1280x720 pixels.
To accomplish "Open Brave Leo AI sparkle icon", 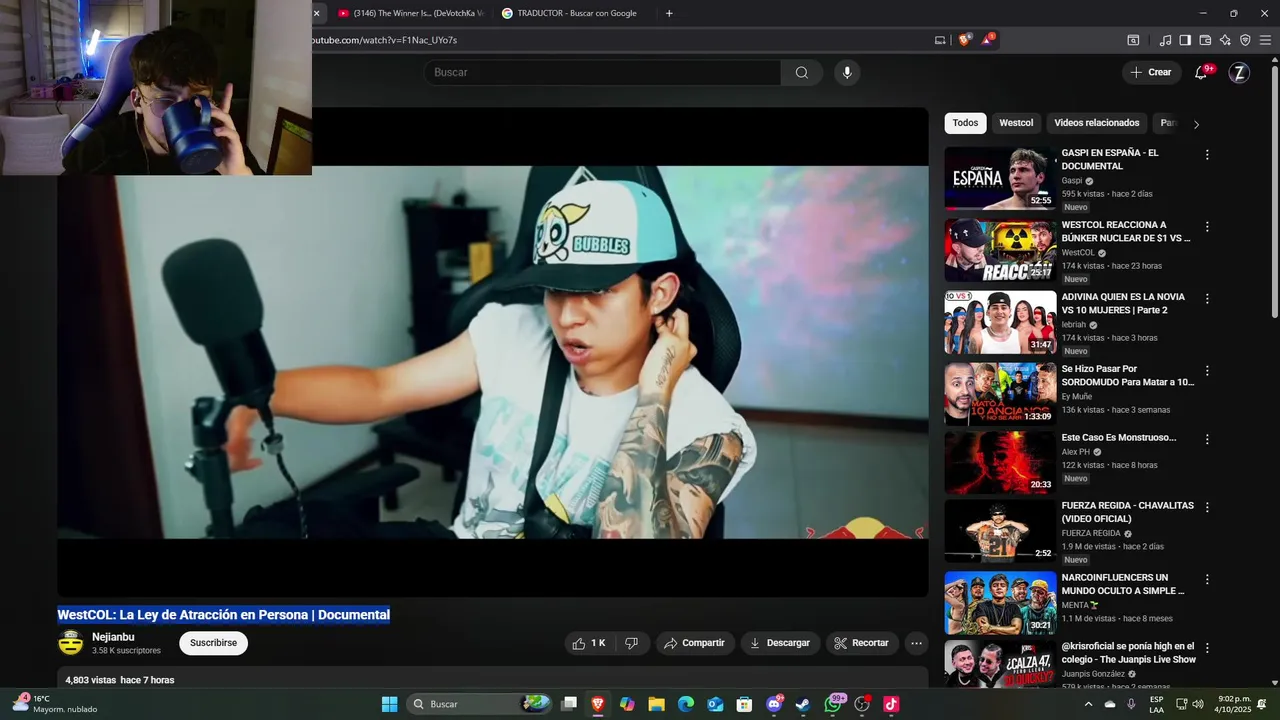I will (x=1225, y=40).
